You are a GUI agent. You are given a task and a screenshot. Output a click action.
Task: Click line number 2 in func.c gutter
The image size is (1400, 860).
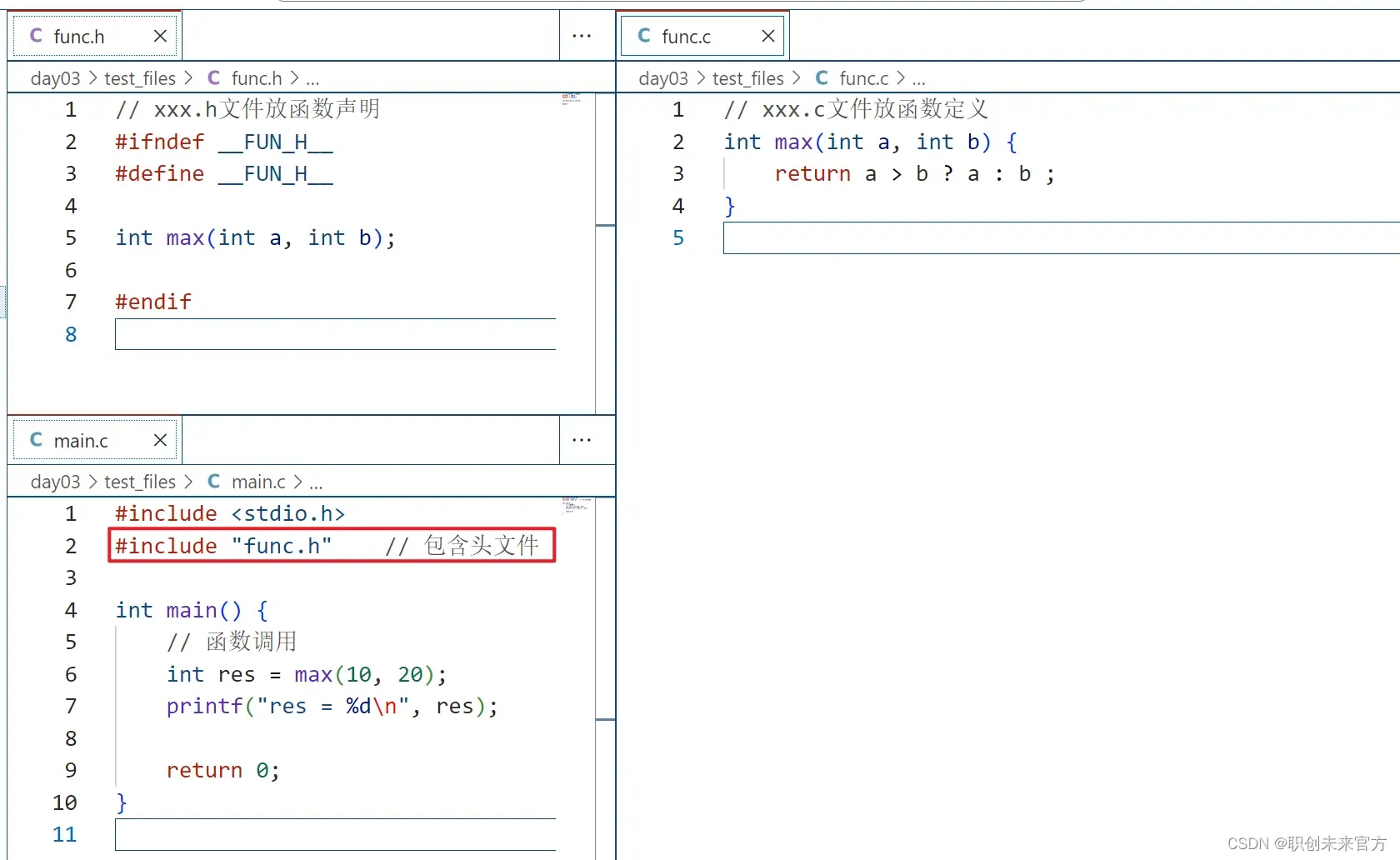[678, 142]
